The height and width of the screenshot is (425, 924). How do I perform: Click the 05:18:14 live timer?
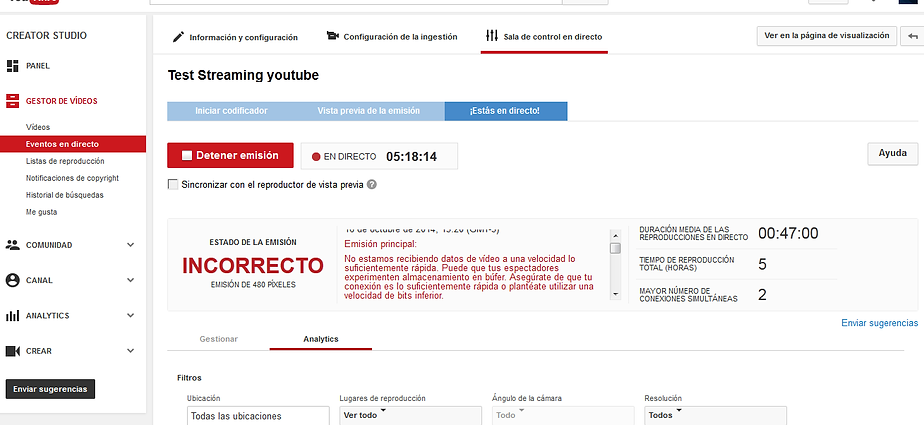[x=411, y=157]
